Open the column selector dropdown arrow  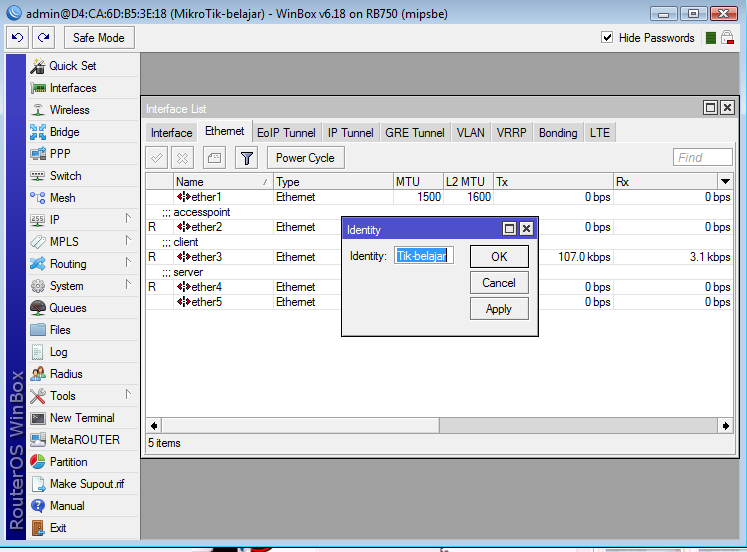click(725, 181)
